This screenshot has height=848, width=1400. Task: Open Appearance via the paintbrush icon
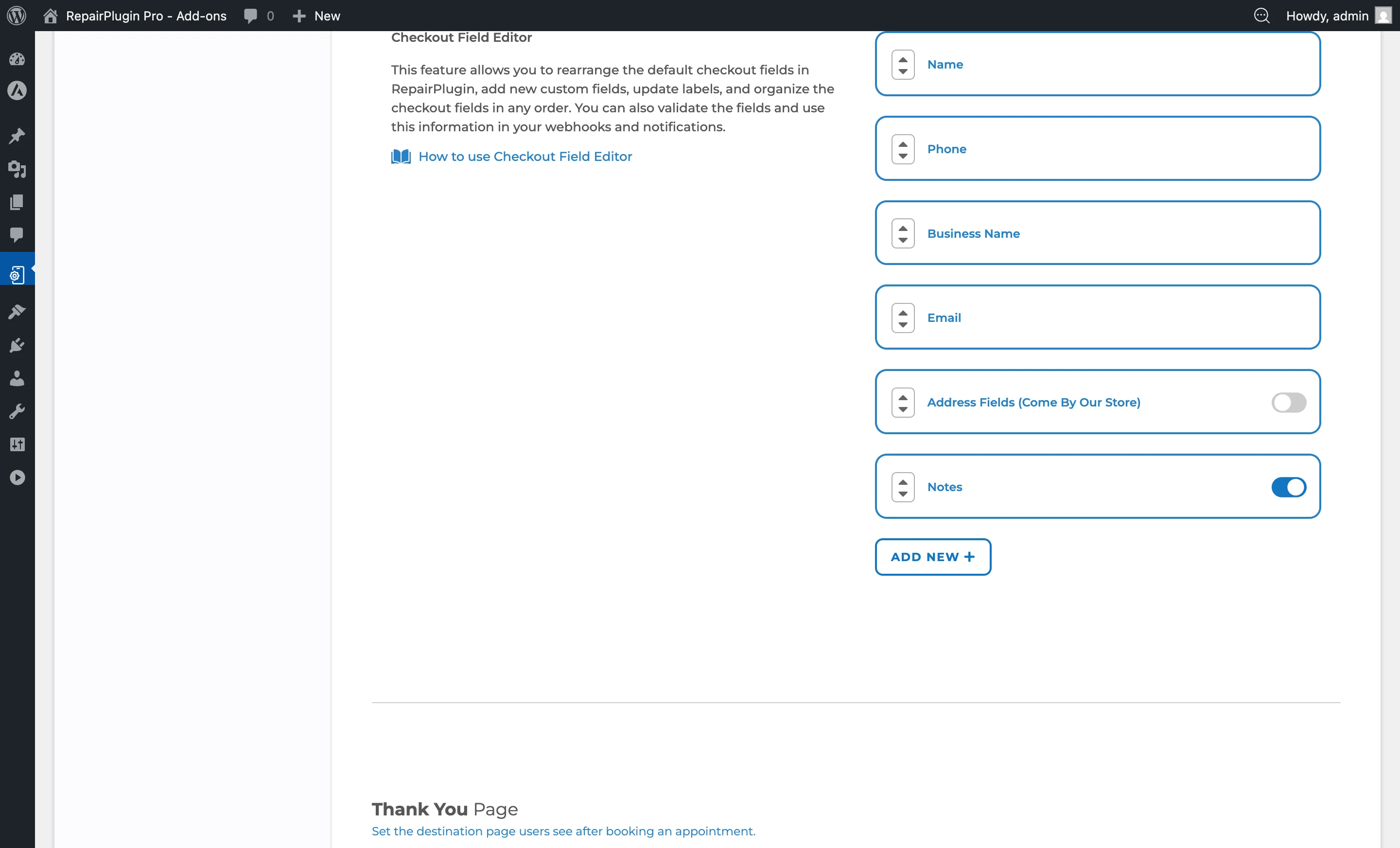coord(17,312)
